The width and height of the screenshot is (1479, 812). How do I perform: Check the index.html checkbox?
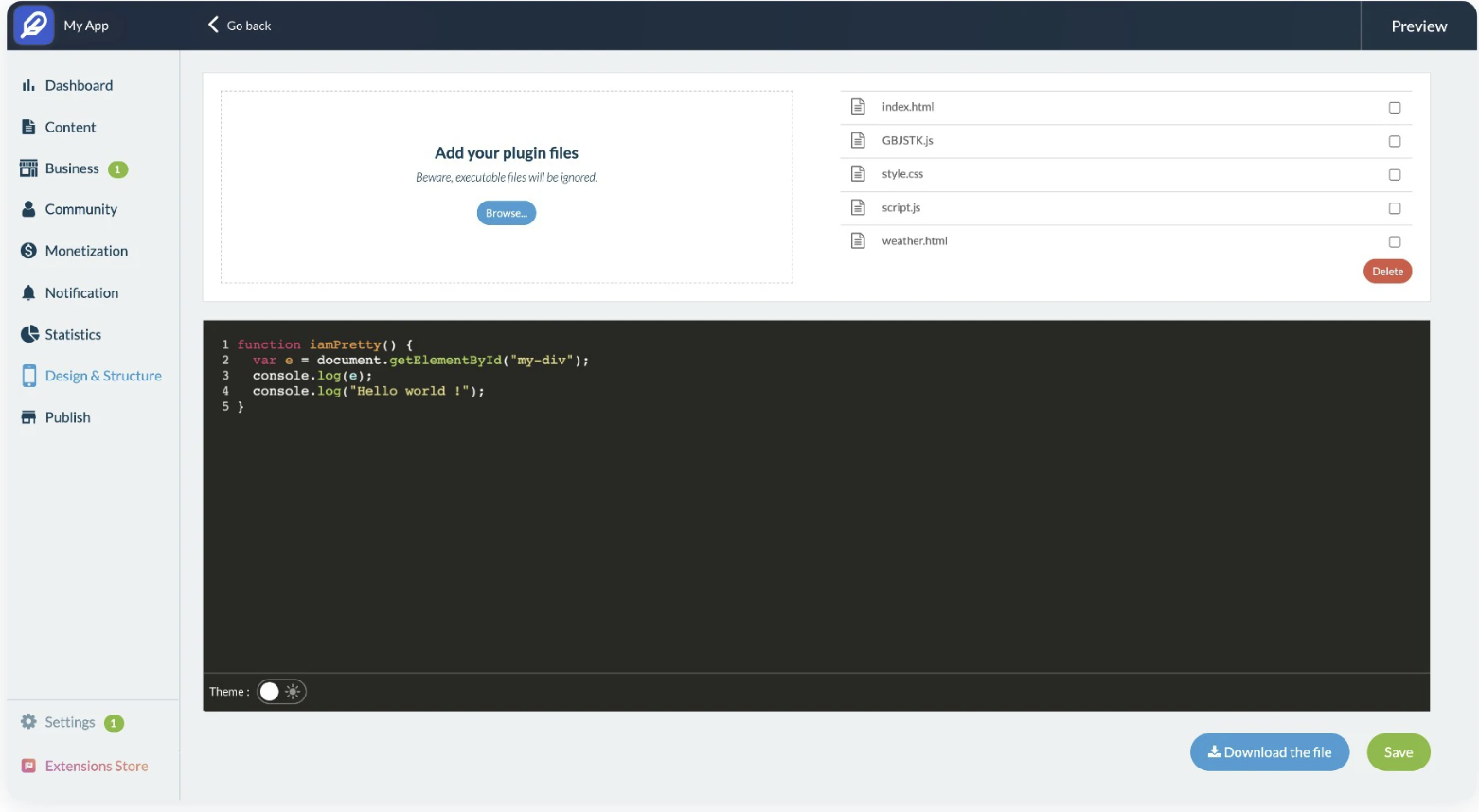pos(1394,108)
